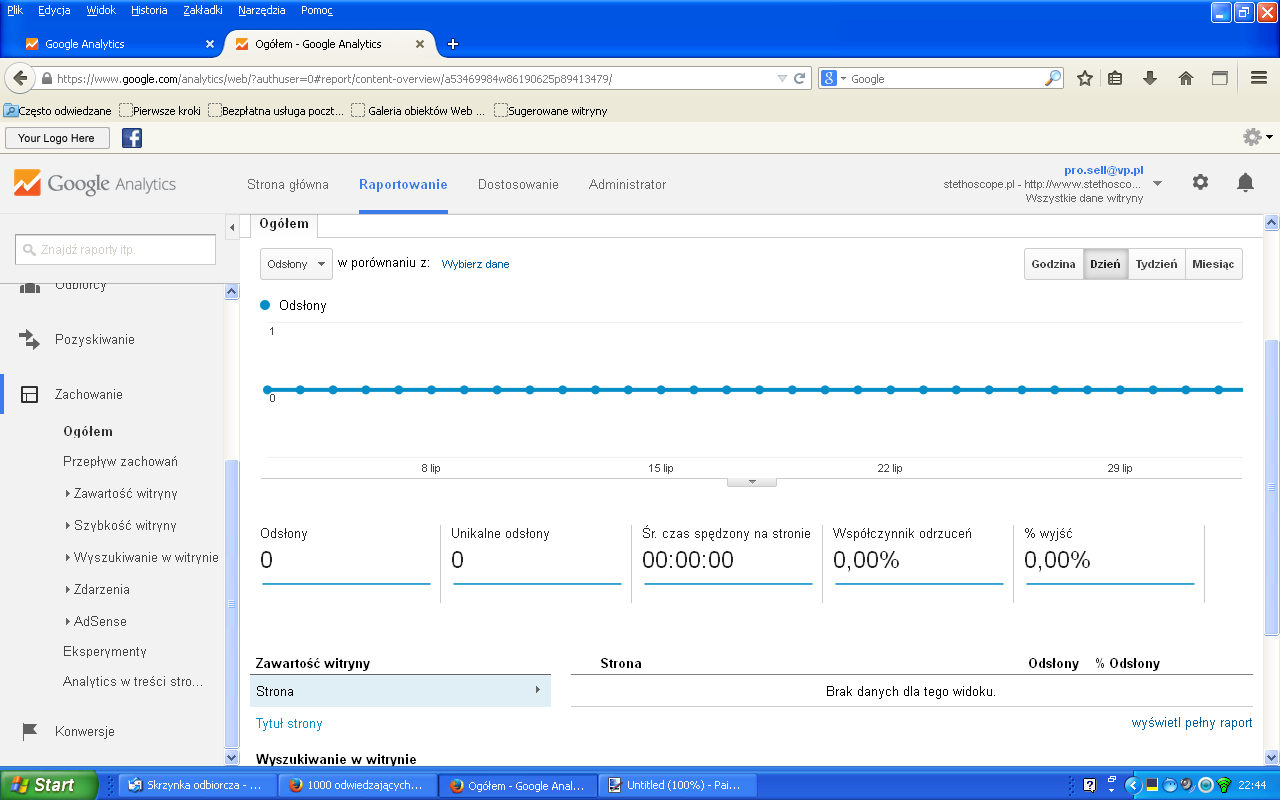Open Eksperymenty in the sidebar
Image resolution: width=1280 pixels, height=800 pixels.
pos(105,651)
